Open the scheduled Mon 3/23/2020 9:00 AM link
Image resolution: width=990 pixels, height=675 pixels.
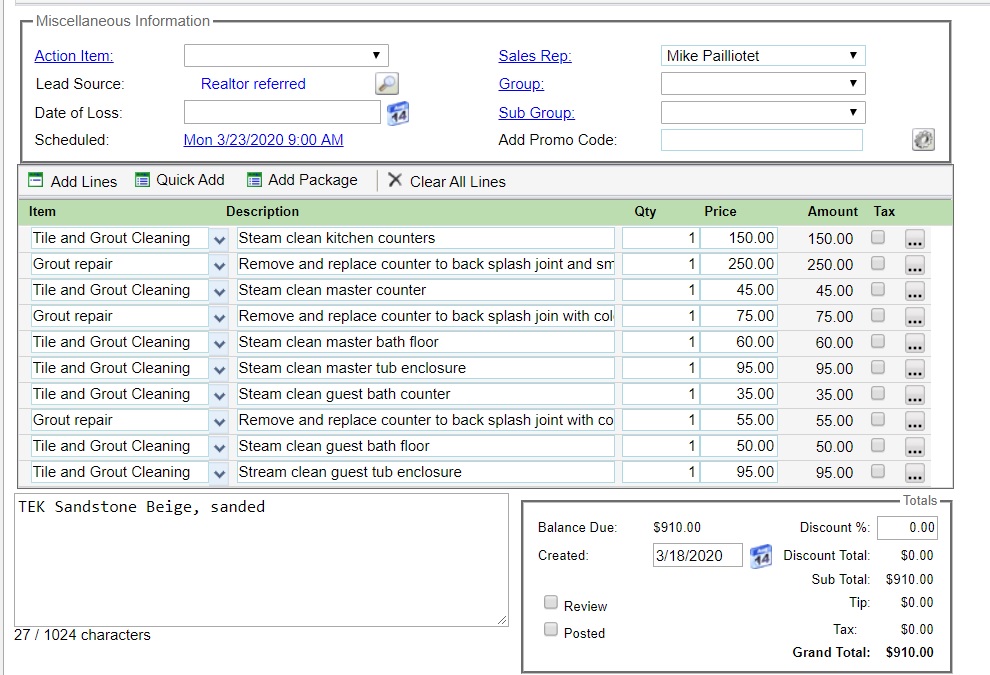pos(264,140)
